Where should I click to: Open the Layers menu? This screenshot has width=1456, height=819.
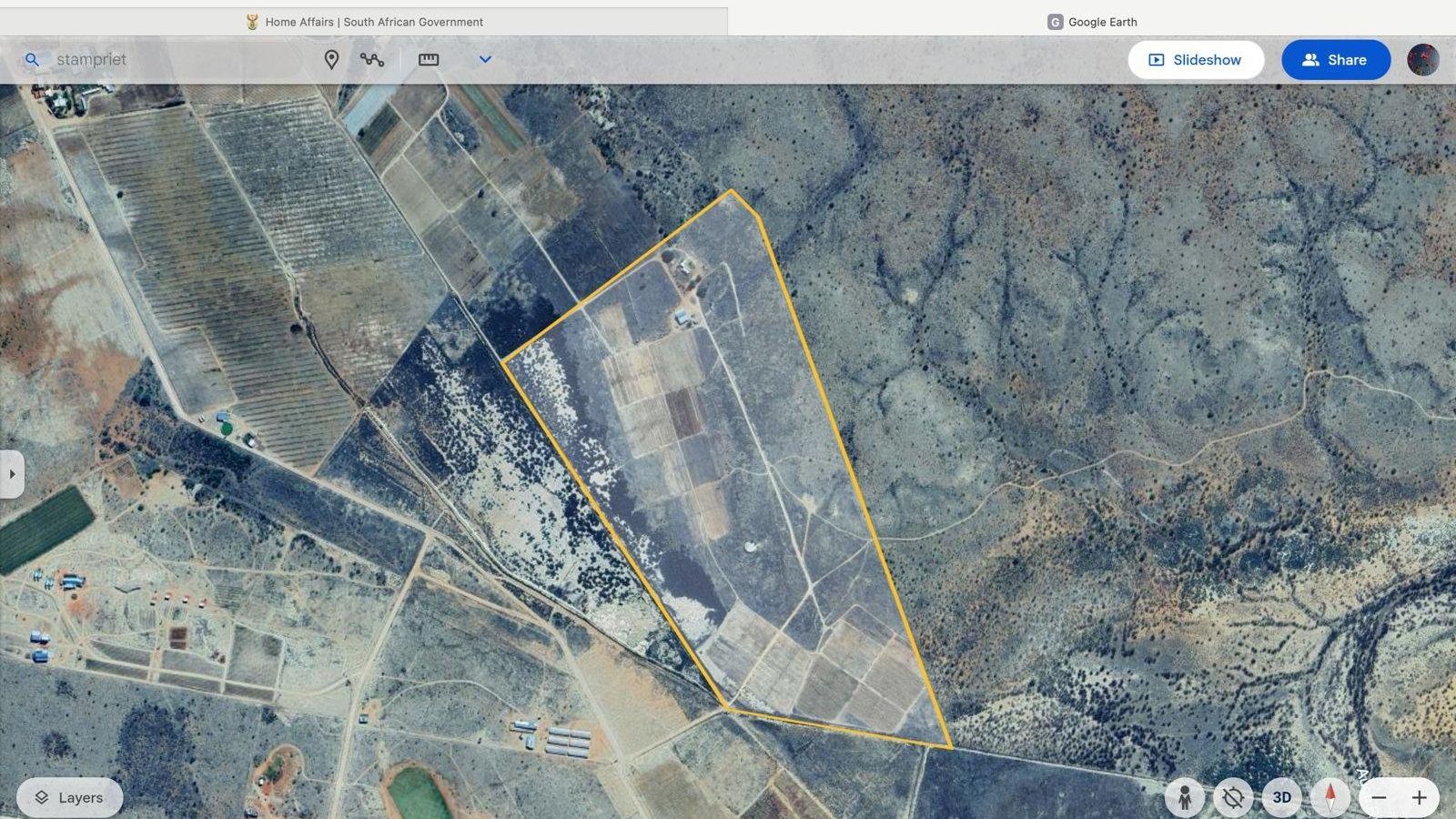point(69,798)
